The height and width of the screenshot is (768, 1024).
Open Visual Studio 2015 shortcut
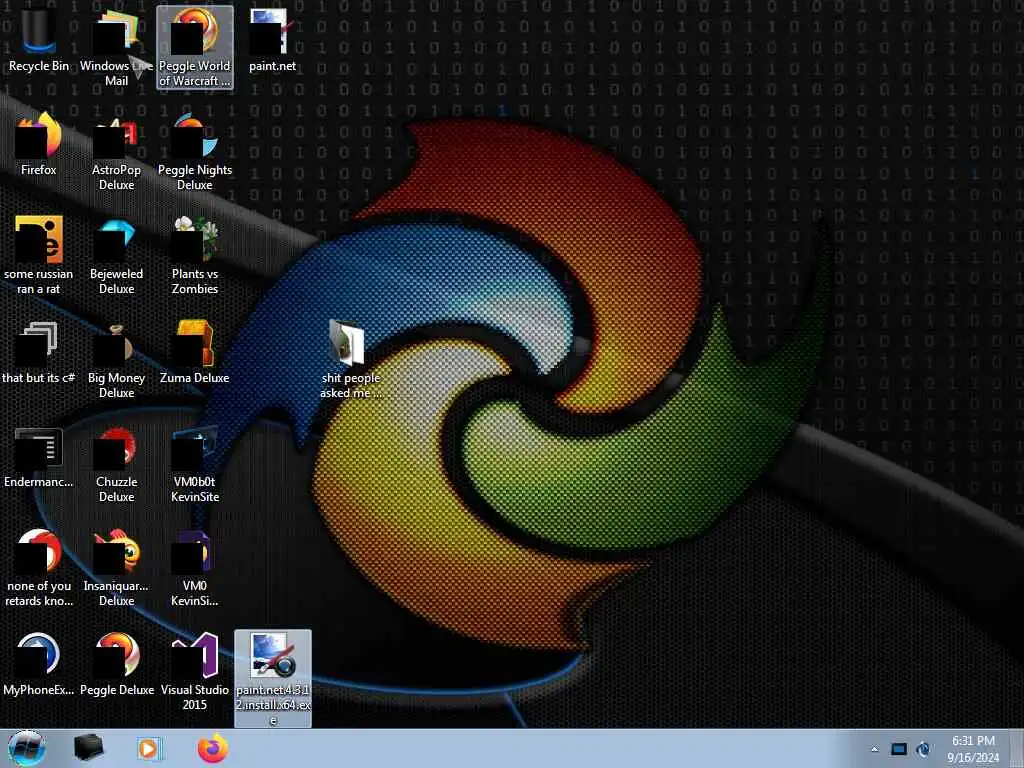[195, 671]
